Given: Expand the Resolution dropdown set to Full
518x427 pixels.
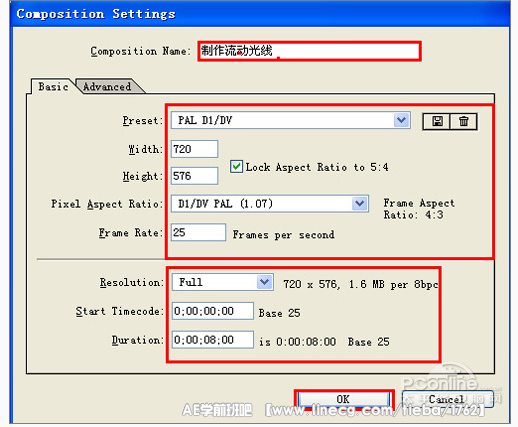Looking at the screenshot, I should click(x=223, y=282).
